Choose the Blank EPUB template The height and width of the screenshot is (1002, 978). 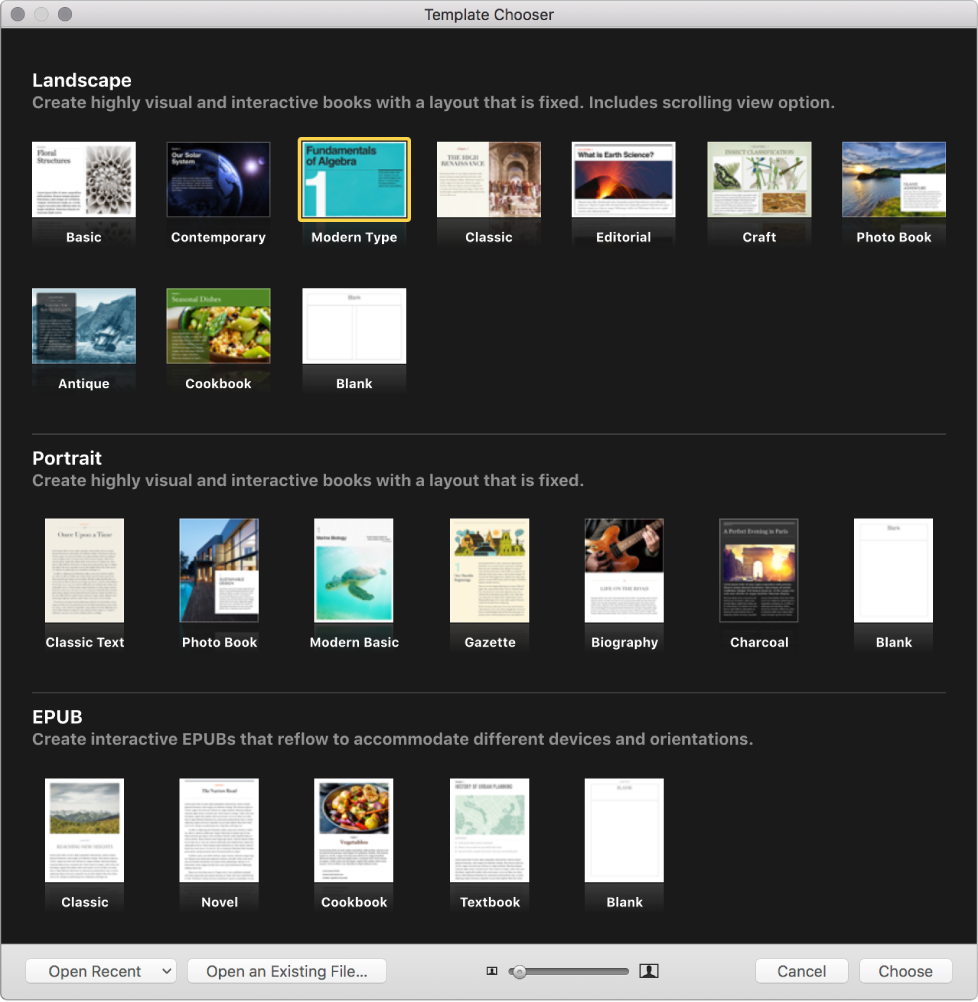pyautogui.click(x=625, y=830)
